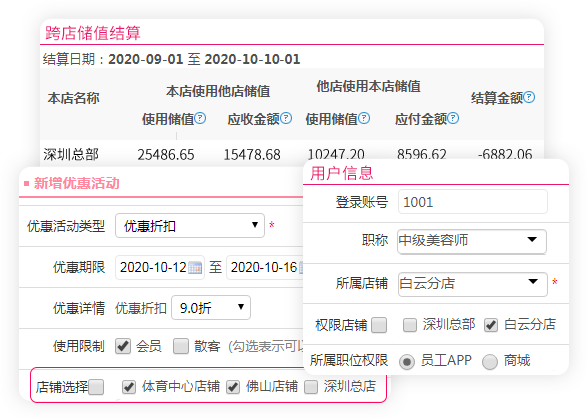Check the 会员 usage limit checkbox
The image size is (588, 420).
coord(123,346)
